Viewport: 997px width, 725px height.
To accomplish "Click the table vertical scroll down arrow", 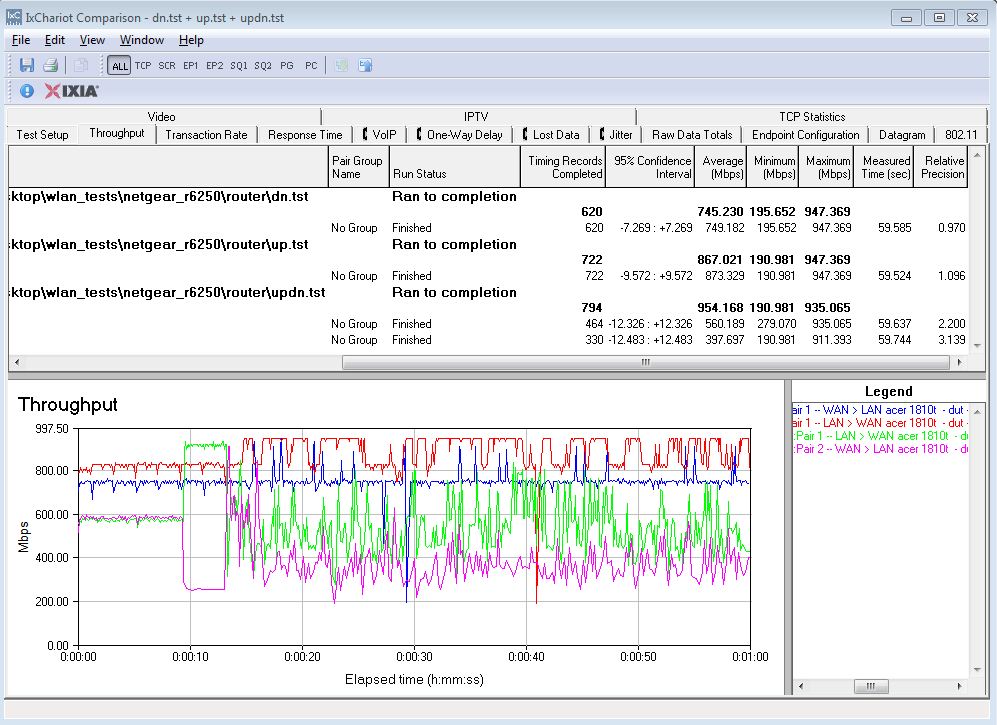I will (977, 346).
